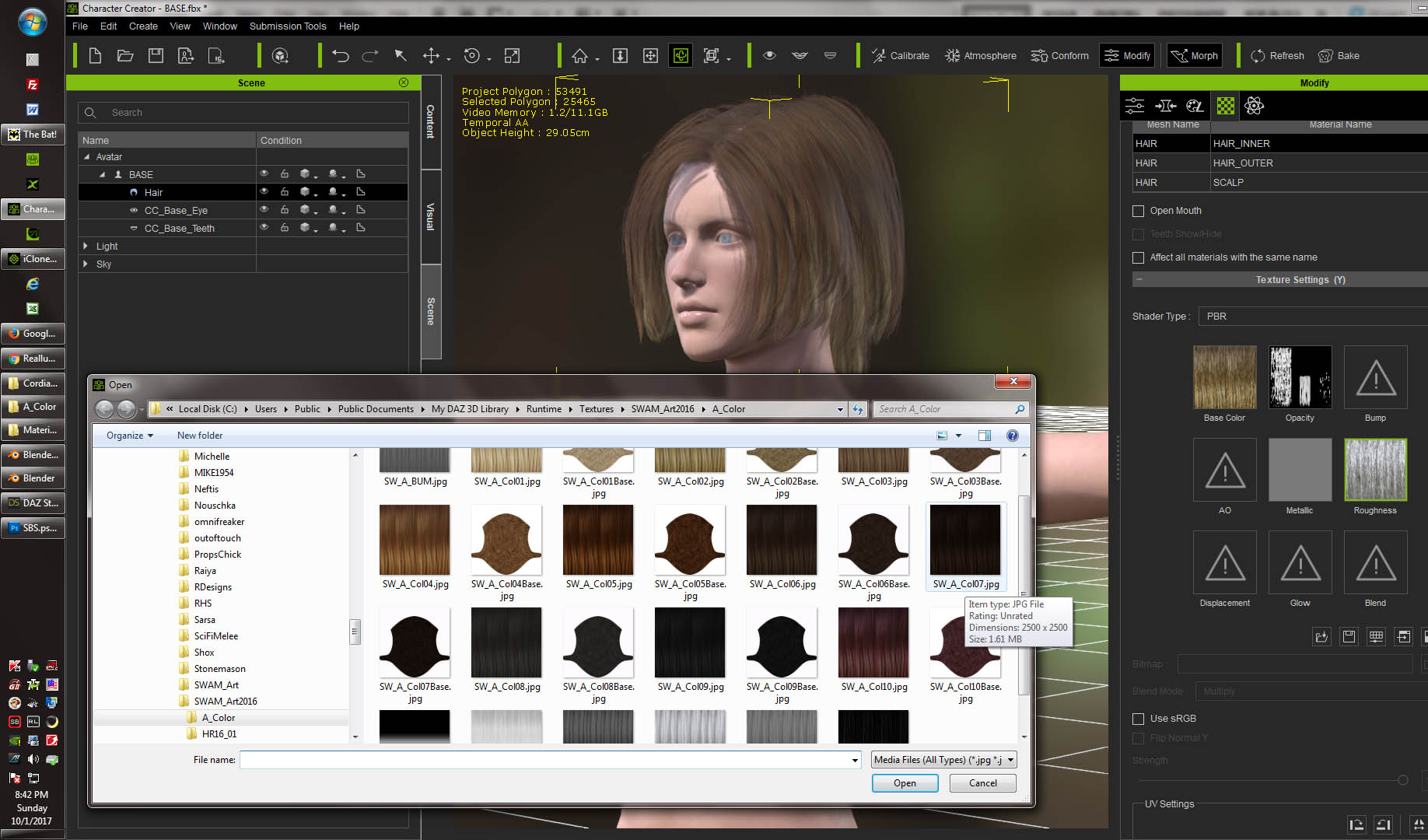1428x840 pixels.
Task: Open the Calibrate tool
Action: pos(901,56)
